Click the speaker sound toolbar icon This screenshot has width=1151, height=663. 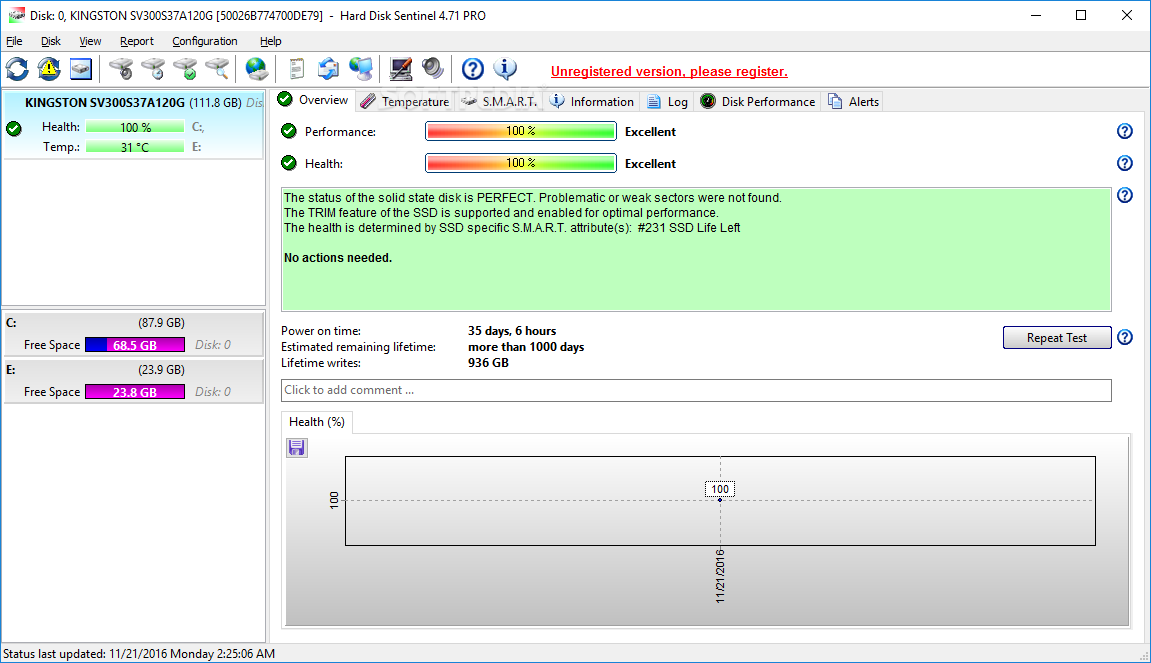point(433,70)
